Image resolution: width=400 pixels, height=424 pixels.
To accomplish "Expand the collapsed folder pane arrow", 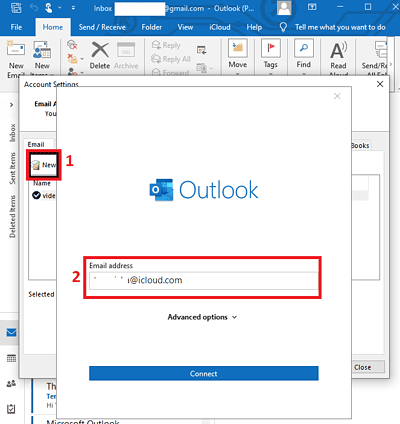I will (x=12, y=105).
